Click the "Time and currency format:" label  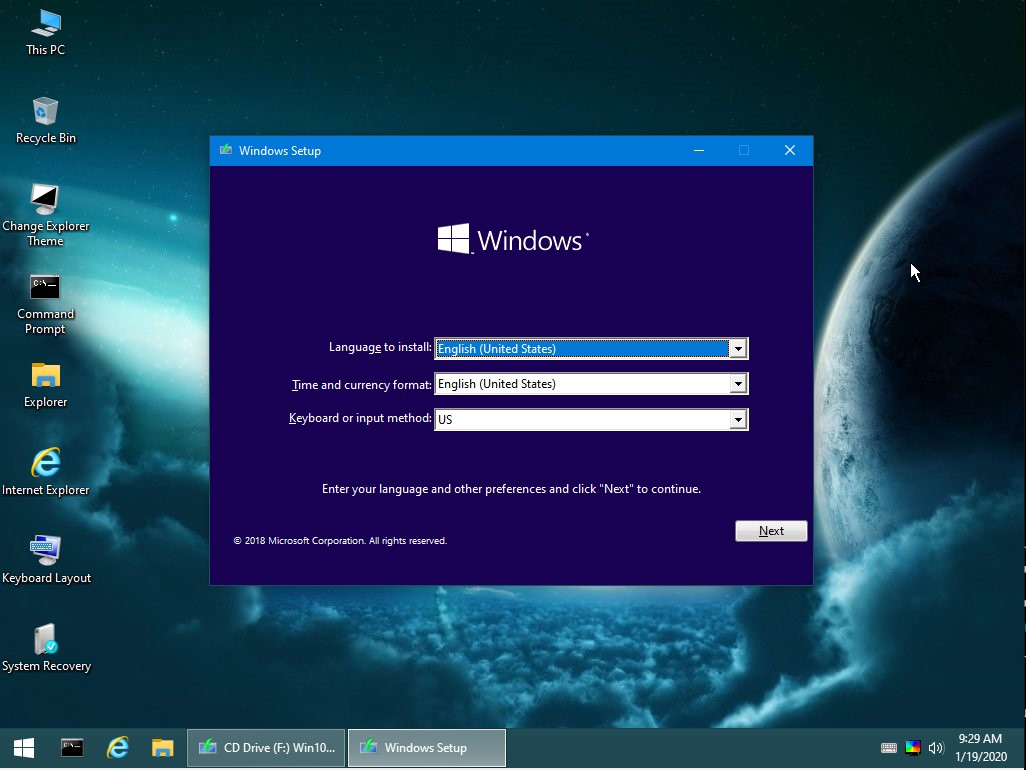(x=362, y=385)
